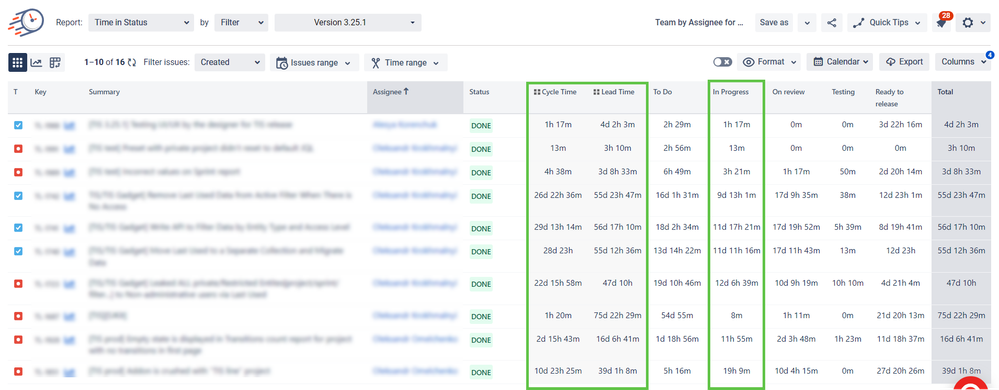Open Filter issues Created dropdown
This screenshot has width=999, height=390.
[229, 62]
